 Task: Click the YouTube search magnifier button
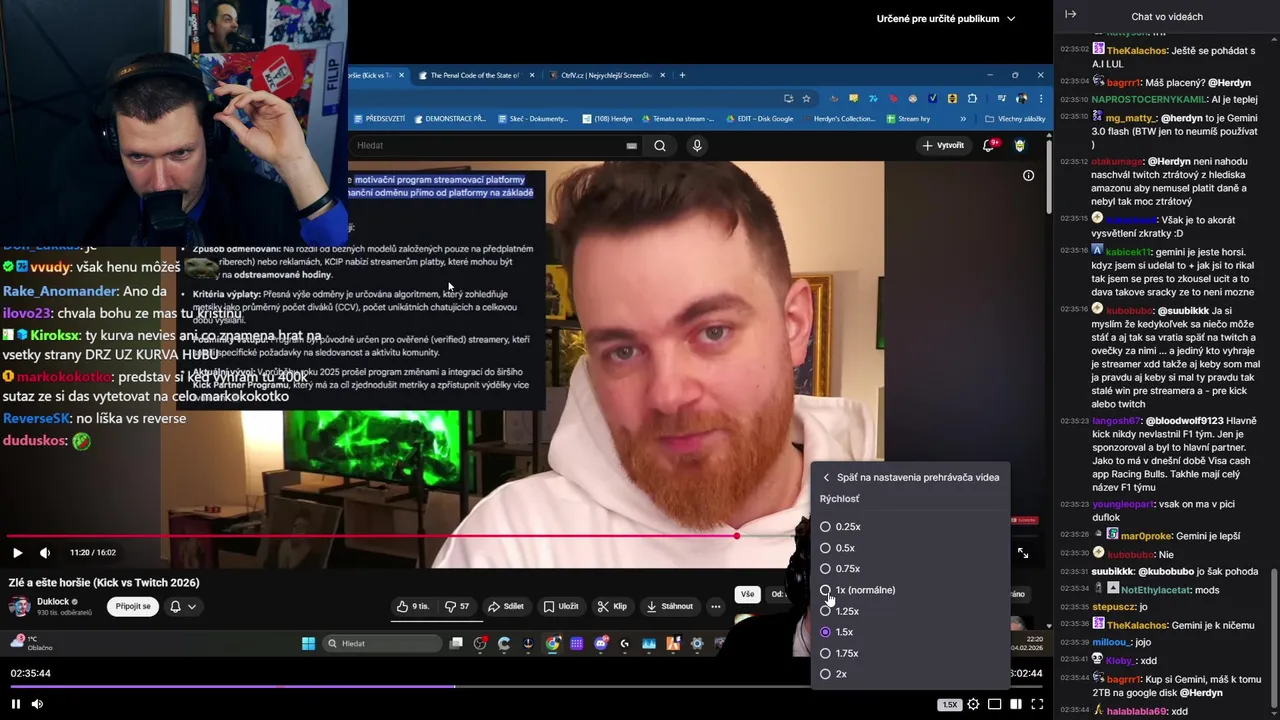660,145
